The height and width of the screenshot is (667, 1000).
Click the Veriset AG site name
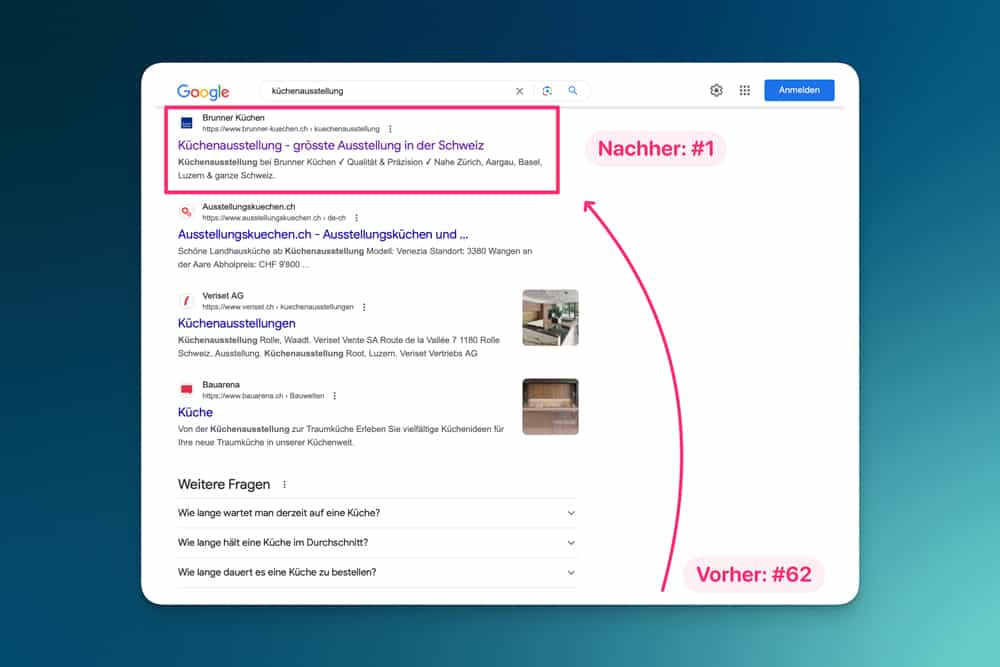(223, 296)
